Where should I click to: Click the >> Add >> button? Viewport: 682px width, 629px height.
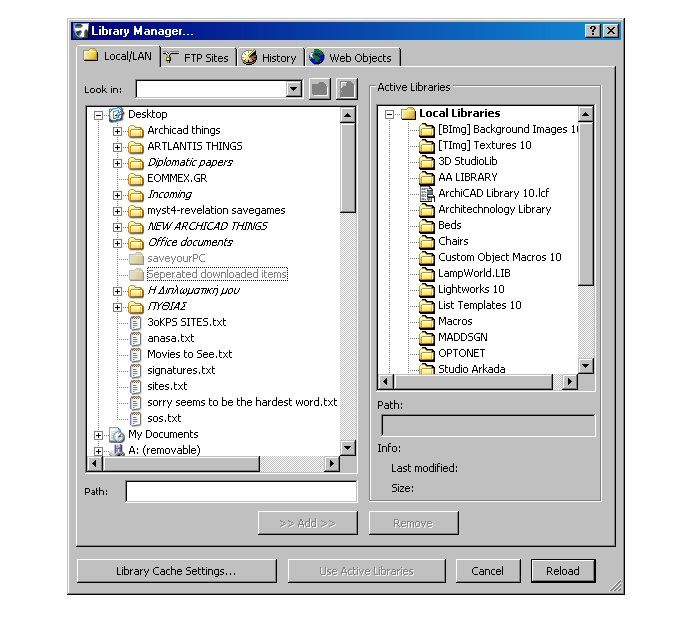pos(308,523)
